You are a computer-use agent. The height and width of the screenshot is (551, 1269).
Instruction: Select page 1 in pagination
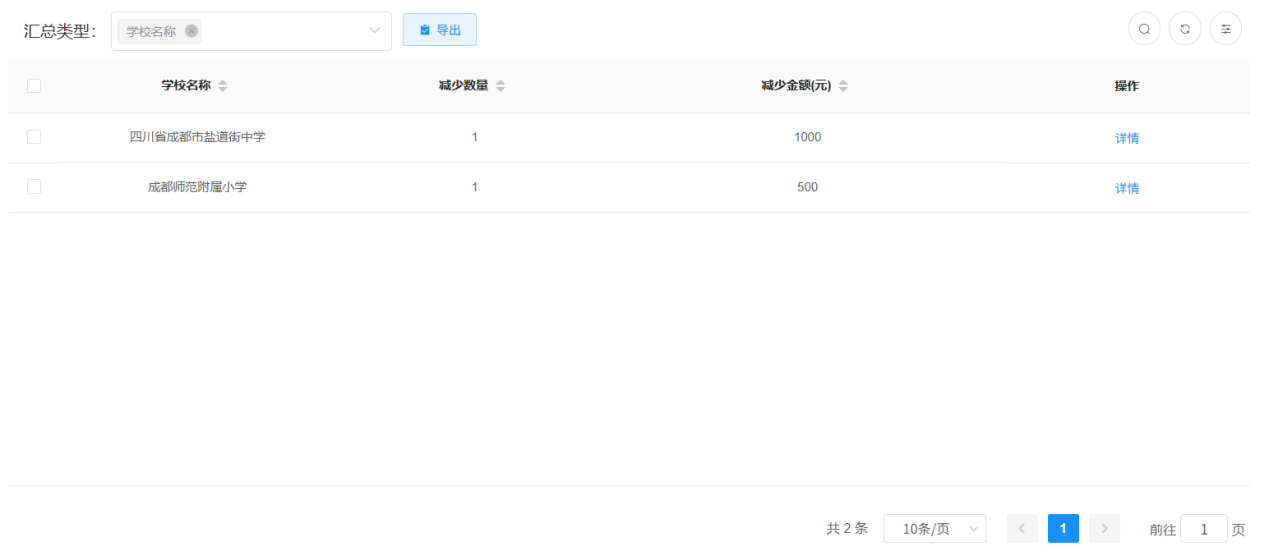tap(1063, 528)
